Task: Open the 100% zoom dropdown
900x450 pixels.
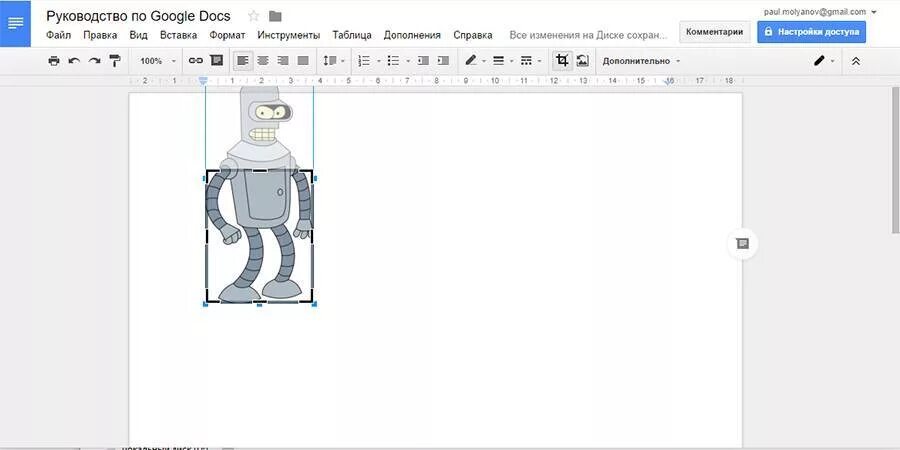Action: pyautogui.click(x=158, y=61)
